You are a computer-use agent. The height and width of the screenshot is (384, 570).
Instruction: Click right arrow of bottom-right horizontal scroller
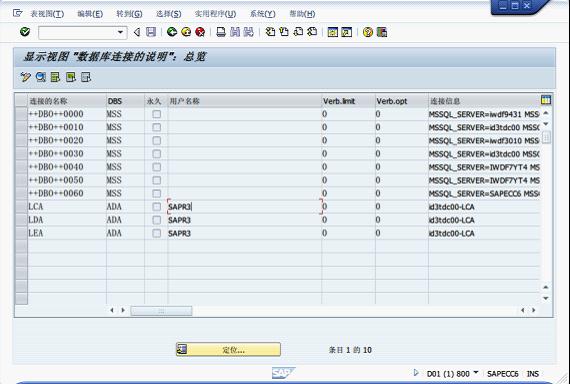(534, 310)
